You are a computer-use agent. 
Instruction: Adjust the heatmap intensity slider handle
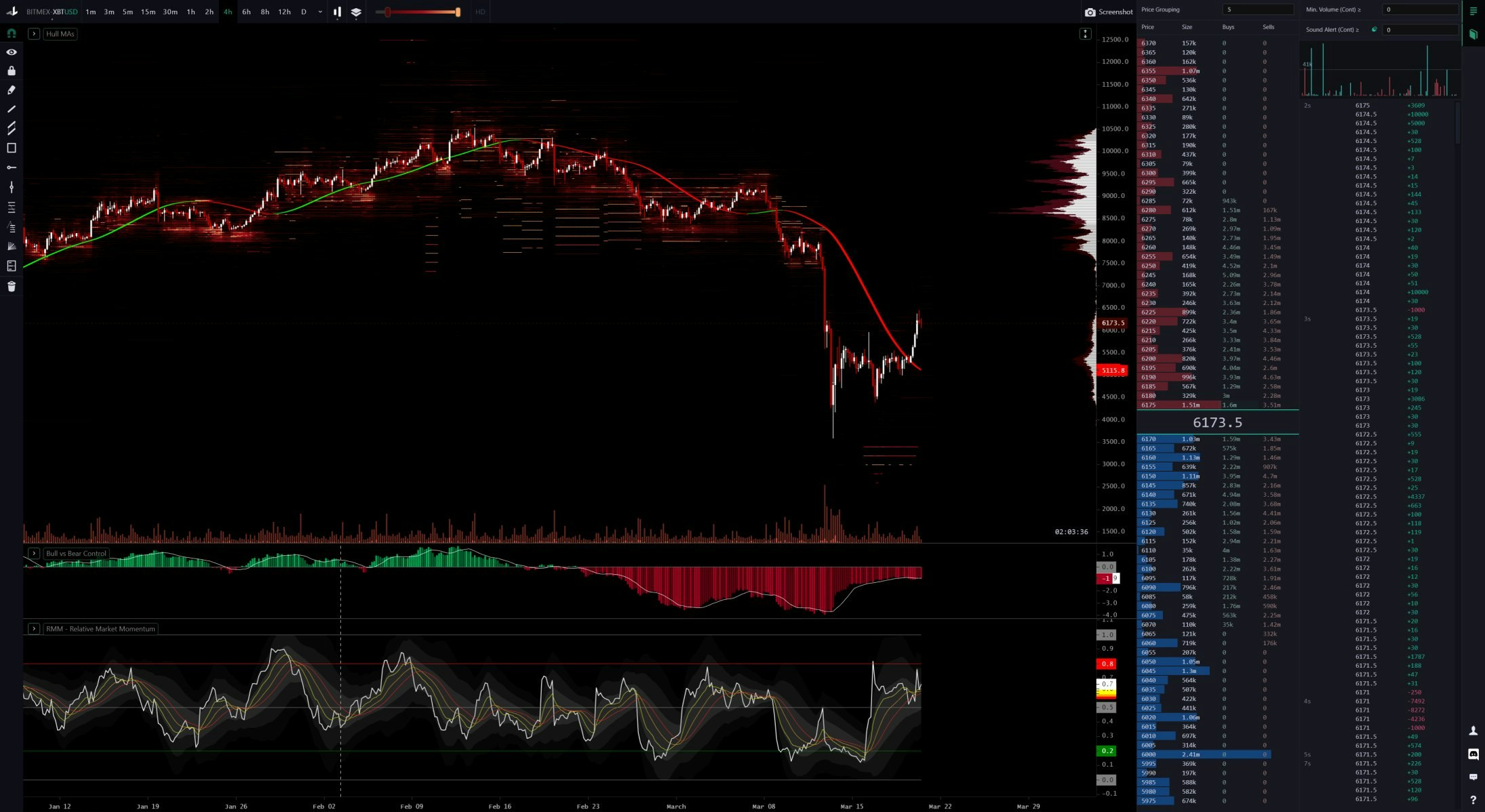coord(387,12)
